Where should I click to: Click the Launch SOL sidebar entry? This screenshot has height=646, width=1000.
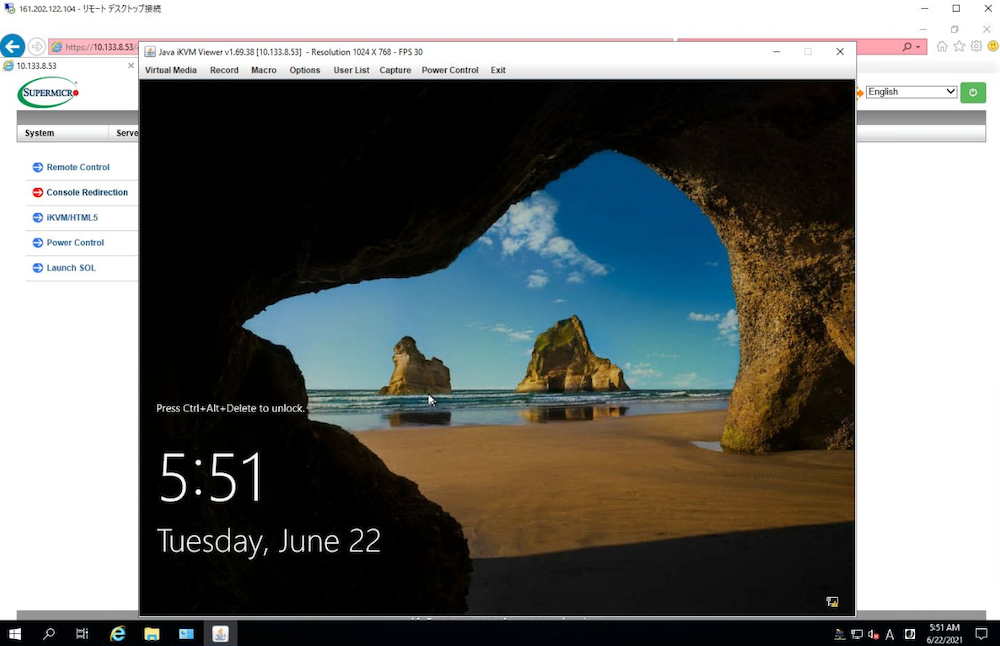[x=70, y=268]
